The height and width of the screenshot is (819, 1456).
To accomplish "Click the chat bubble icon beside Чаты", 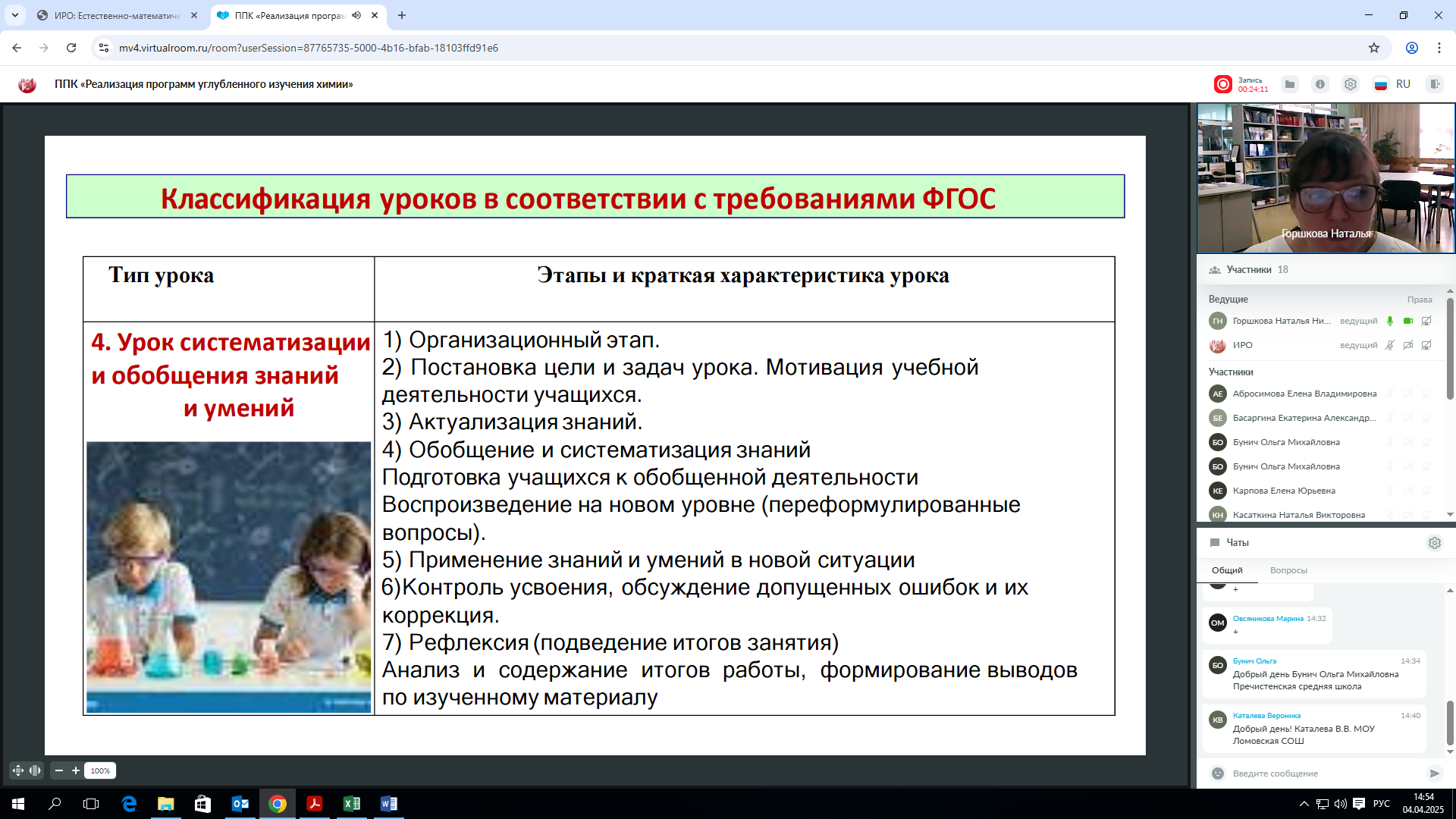I will tap(1215, 543).
